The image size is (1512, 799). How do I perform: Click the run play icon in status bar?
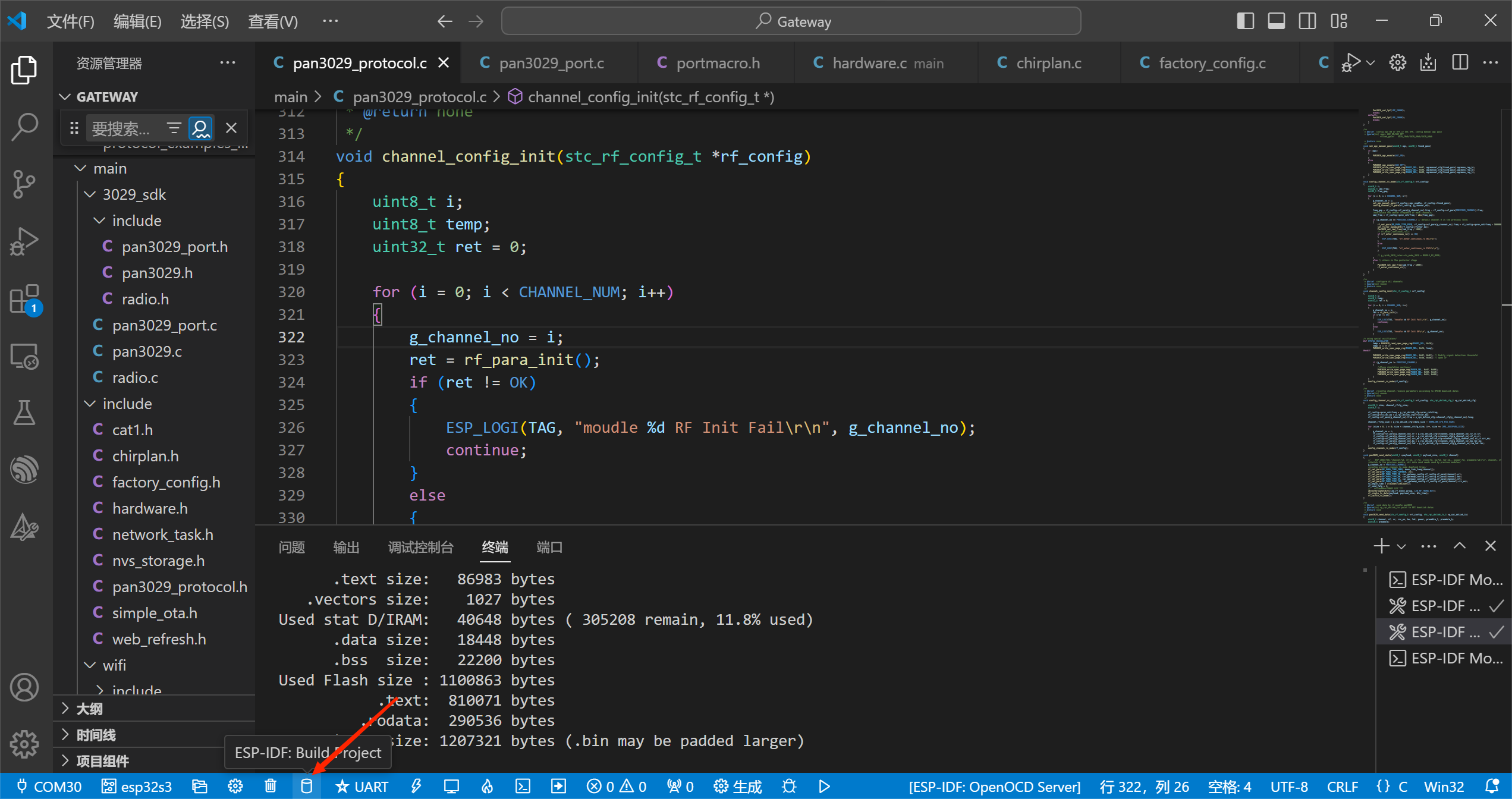(x=824, y=787)
